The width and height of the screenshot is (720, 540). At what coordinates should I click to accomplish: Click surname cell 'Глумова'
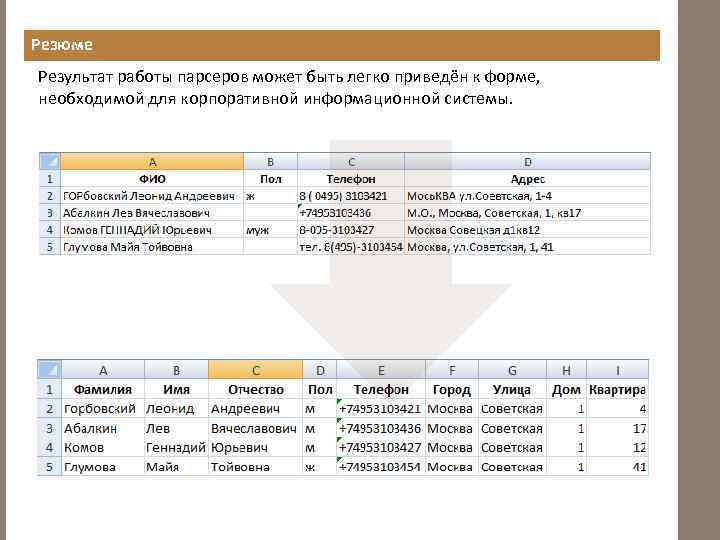pos(103,467)
